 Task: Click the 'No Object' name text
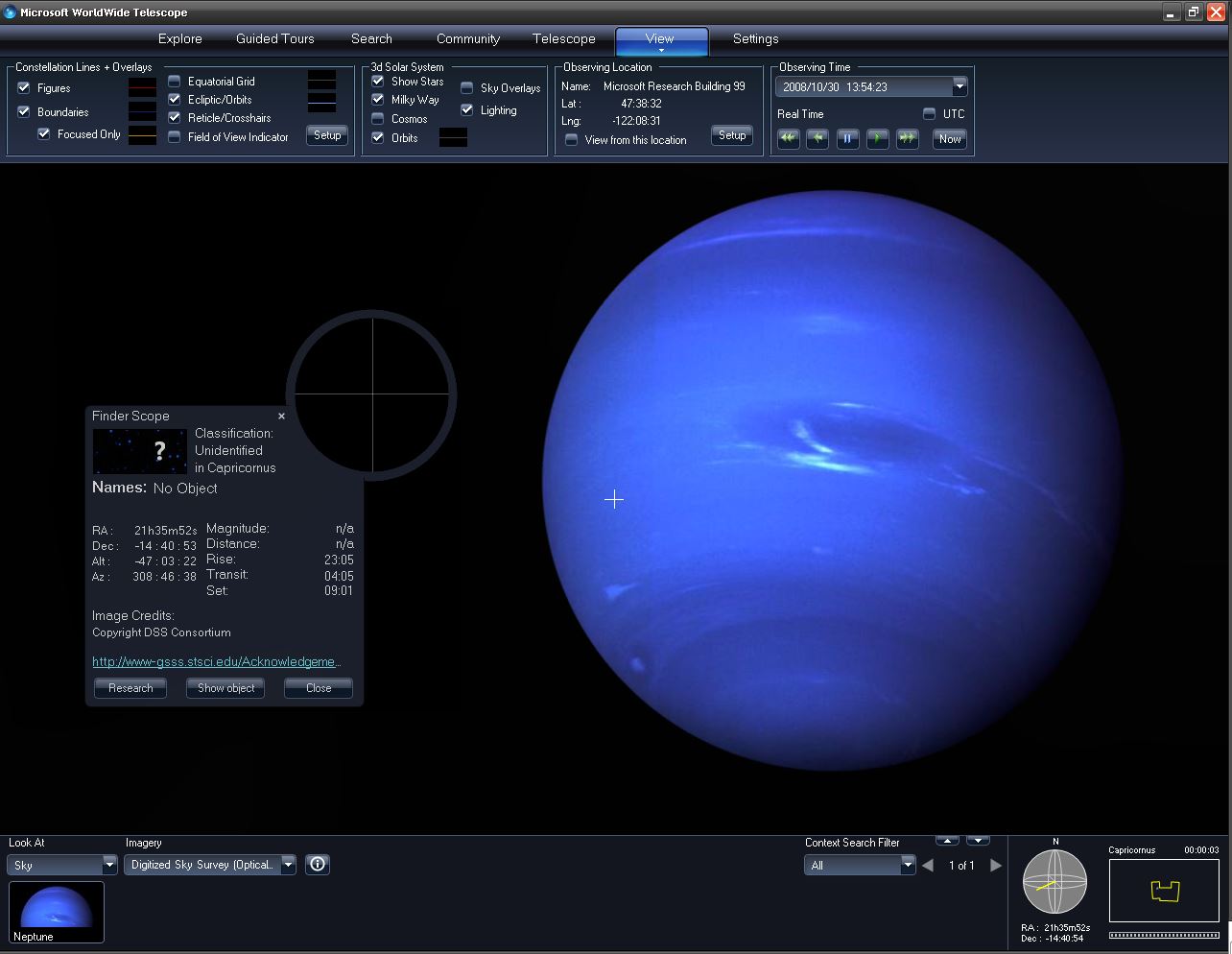pos(185,488)
